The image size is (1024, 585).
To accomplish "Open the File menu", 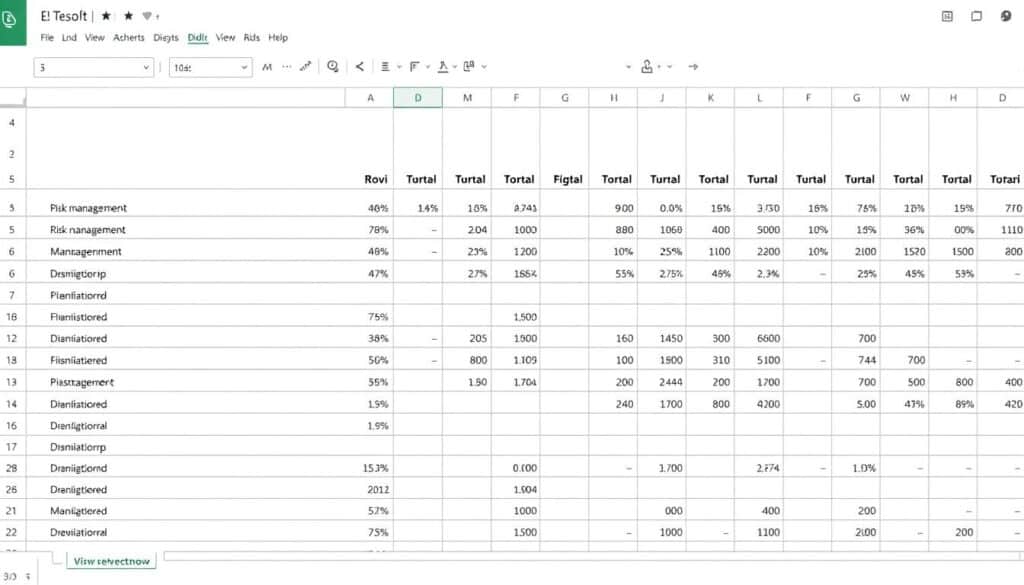I will pyautogui.click(x=46, y=38).
